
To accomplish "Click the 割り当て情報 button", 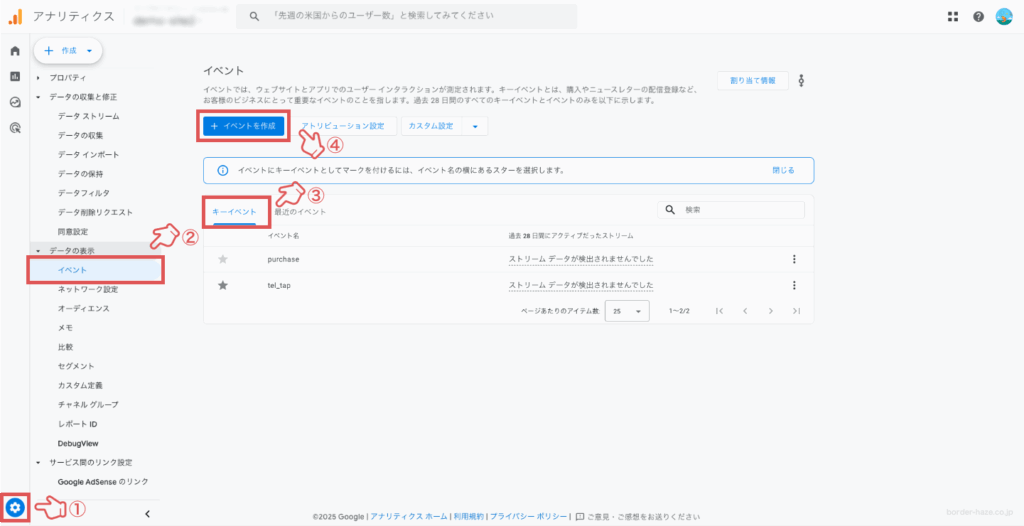I will (753, 80).
